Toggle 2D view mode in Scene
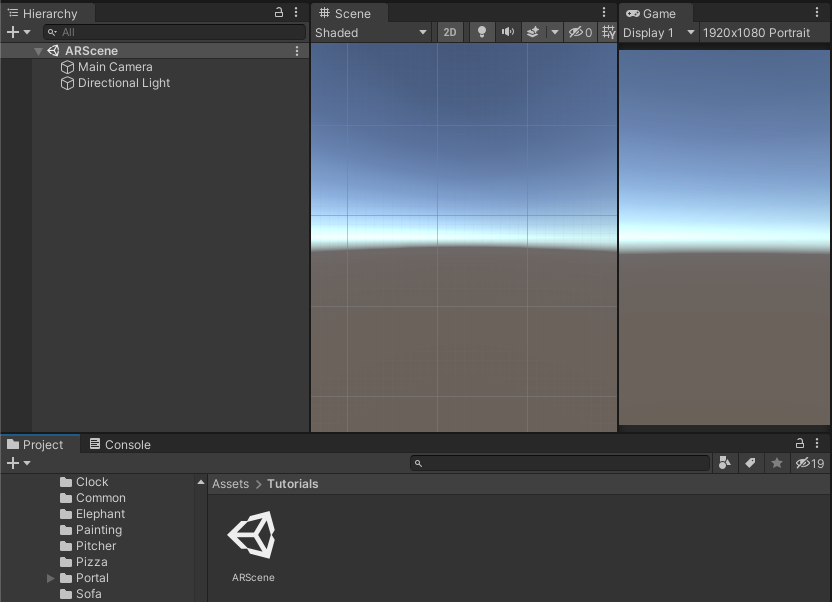Screen dimensions: 832x602 [x=450, y=32]
